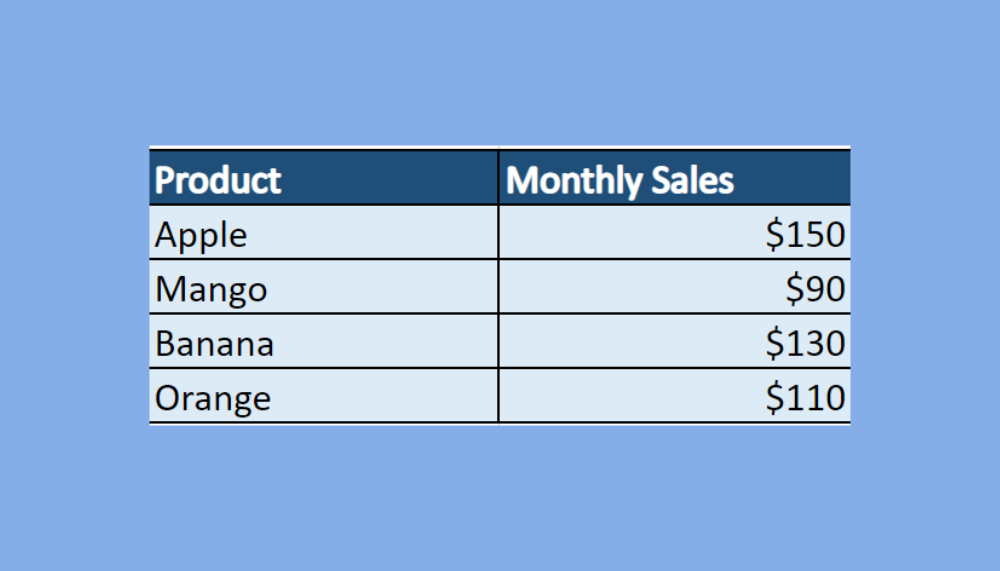The height and width of the screenshot is (571, 1000).
Task: Click the $110 sales value
Action: point(806,398)
